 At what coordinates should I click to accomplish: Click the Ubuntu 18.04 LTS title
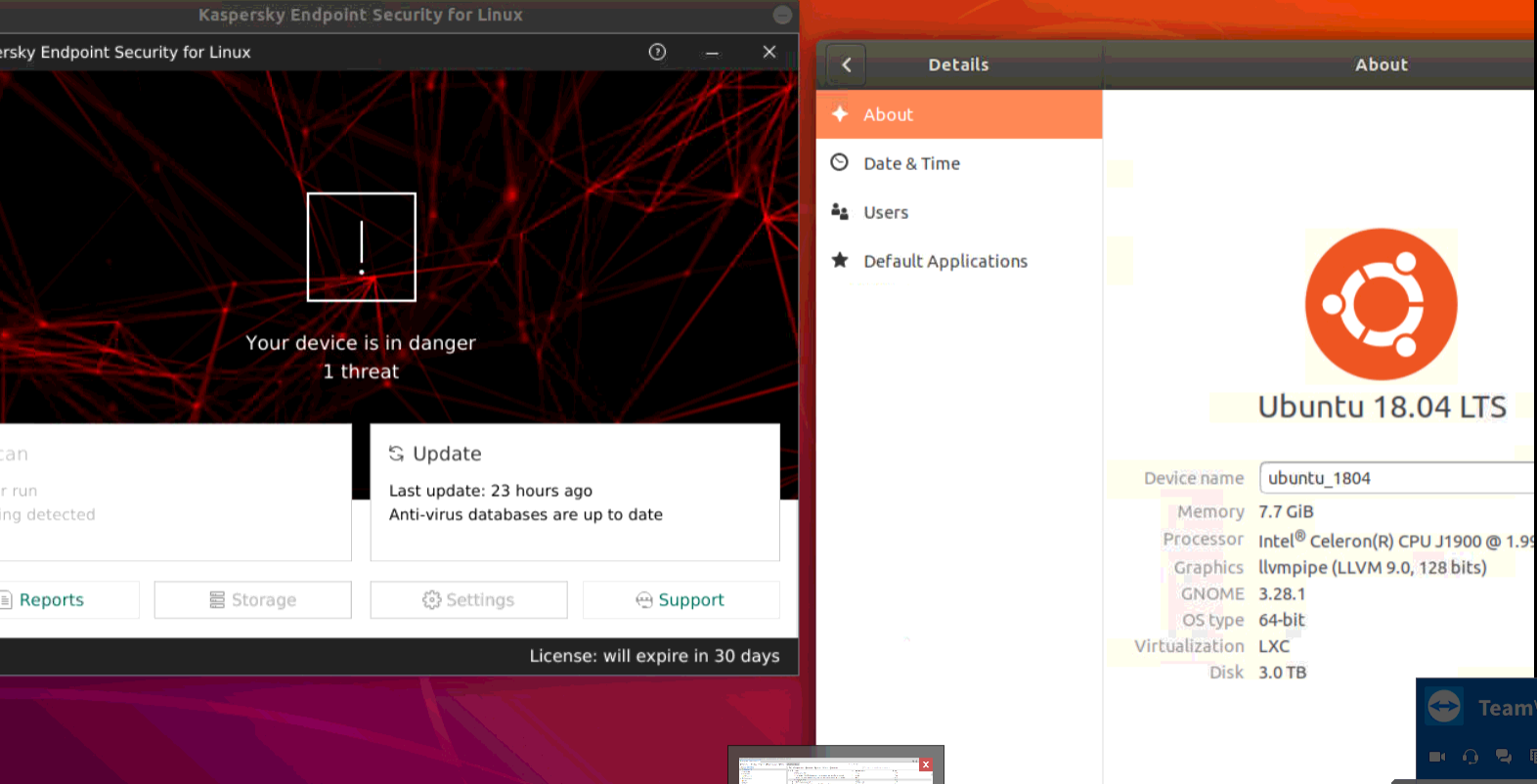1382,407
